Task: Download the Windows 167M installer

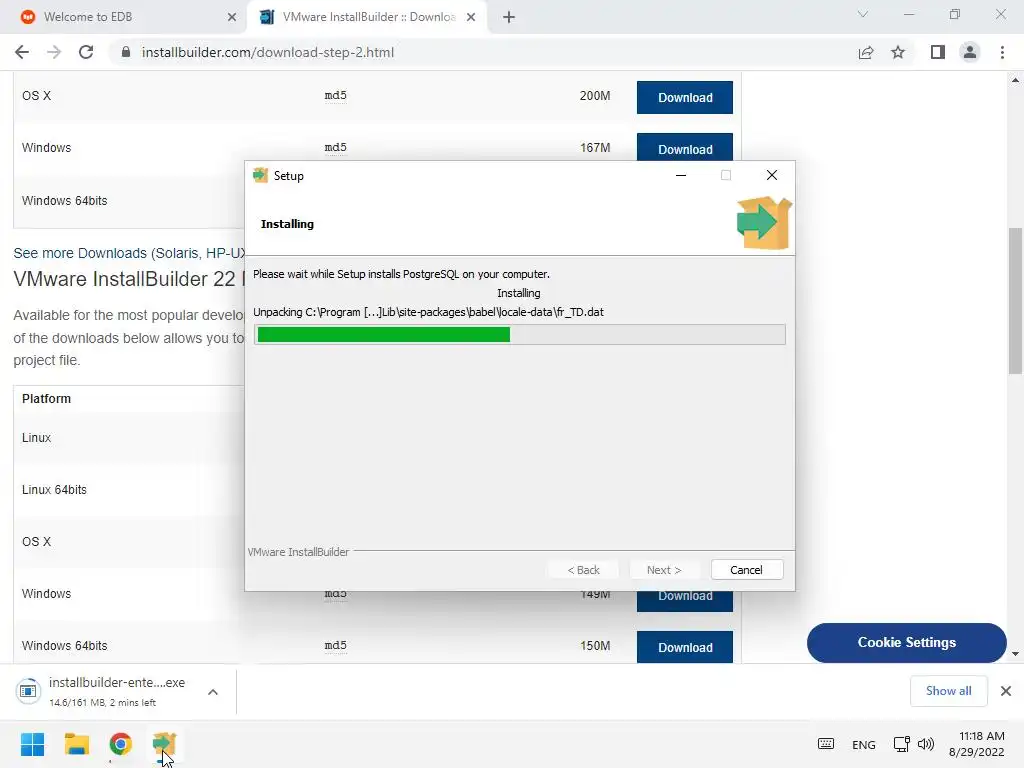Action: pyautogui.click(x=684, y=148)
